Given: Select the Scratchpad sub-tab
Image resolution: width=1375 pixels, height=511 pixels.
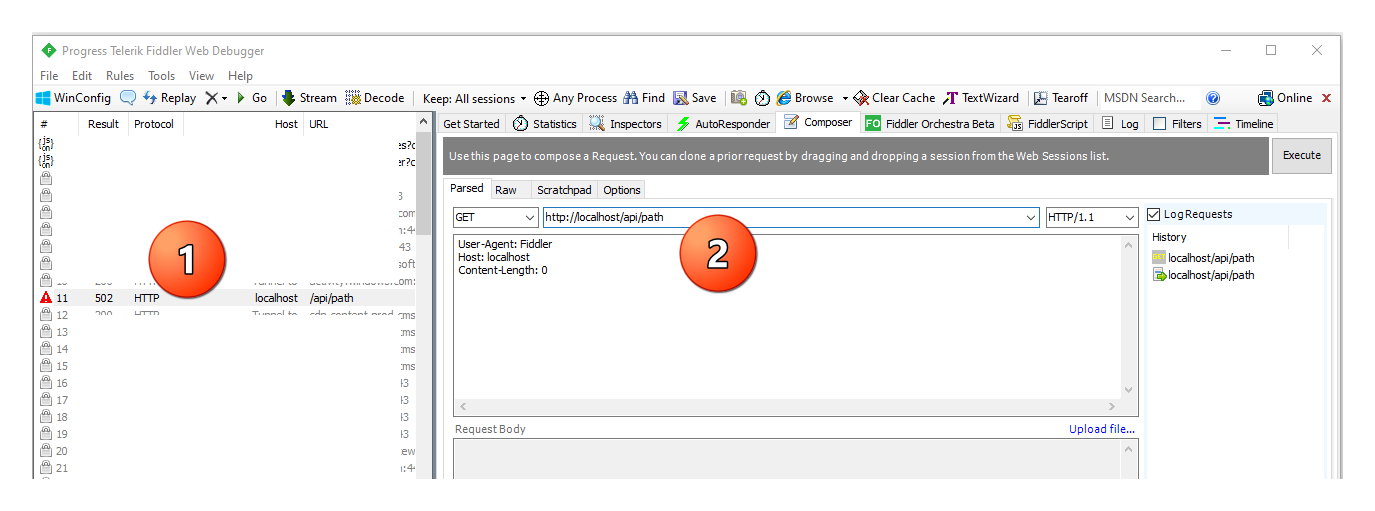Looking at the screenshot, I should coord(564,190).
